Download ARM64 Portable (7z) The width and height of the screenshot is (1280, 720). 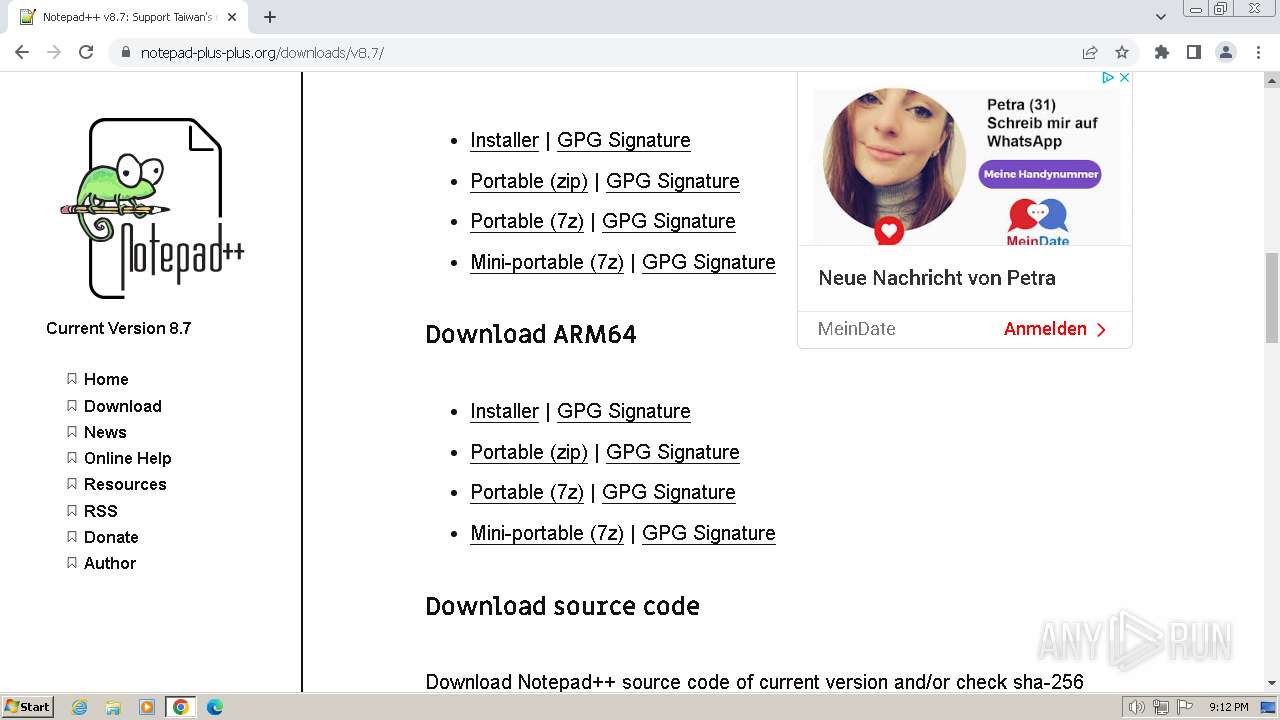(x=527, y=492)
